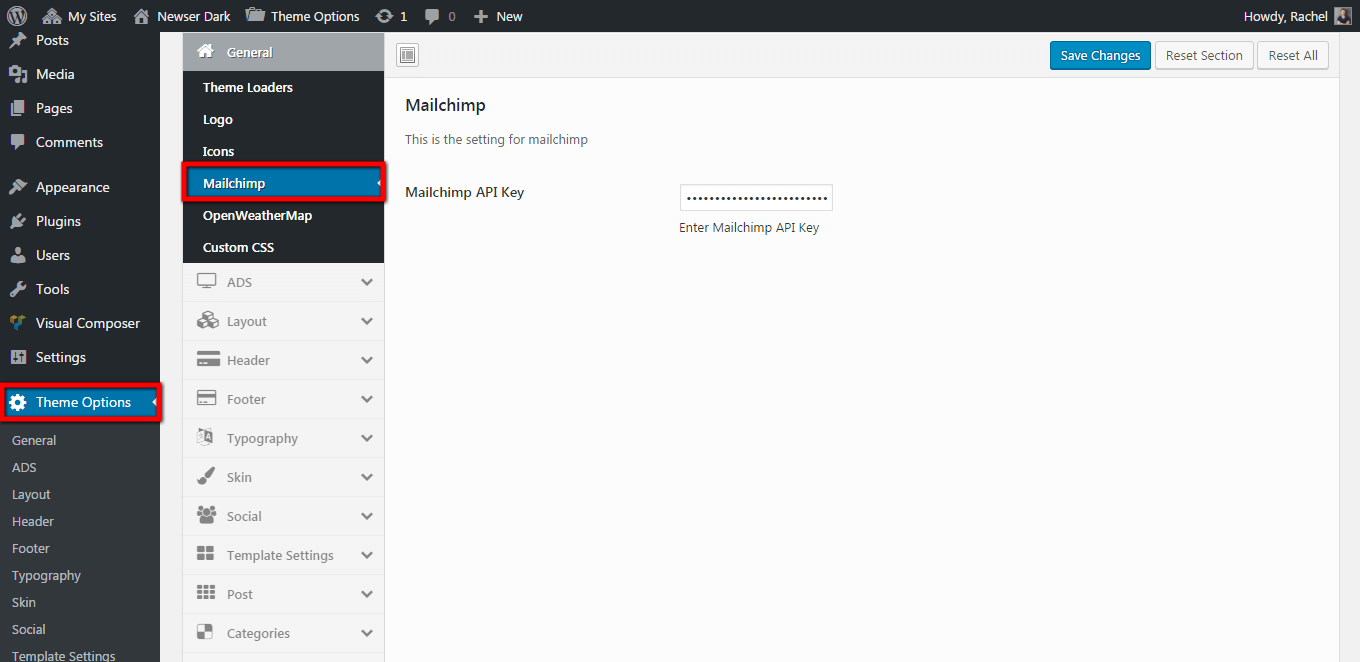Expand the ADS section
The height and width of the screenshot is (662, 1360).
coord(283,283)
